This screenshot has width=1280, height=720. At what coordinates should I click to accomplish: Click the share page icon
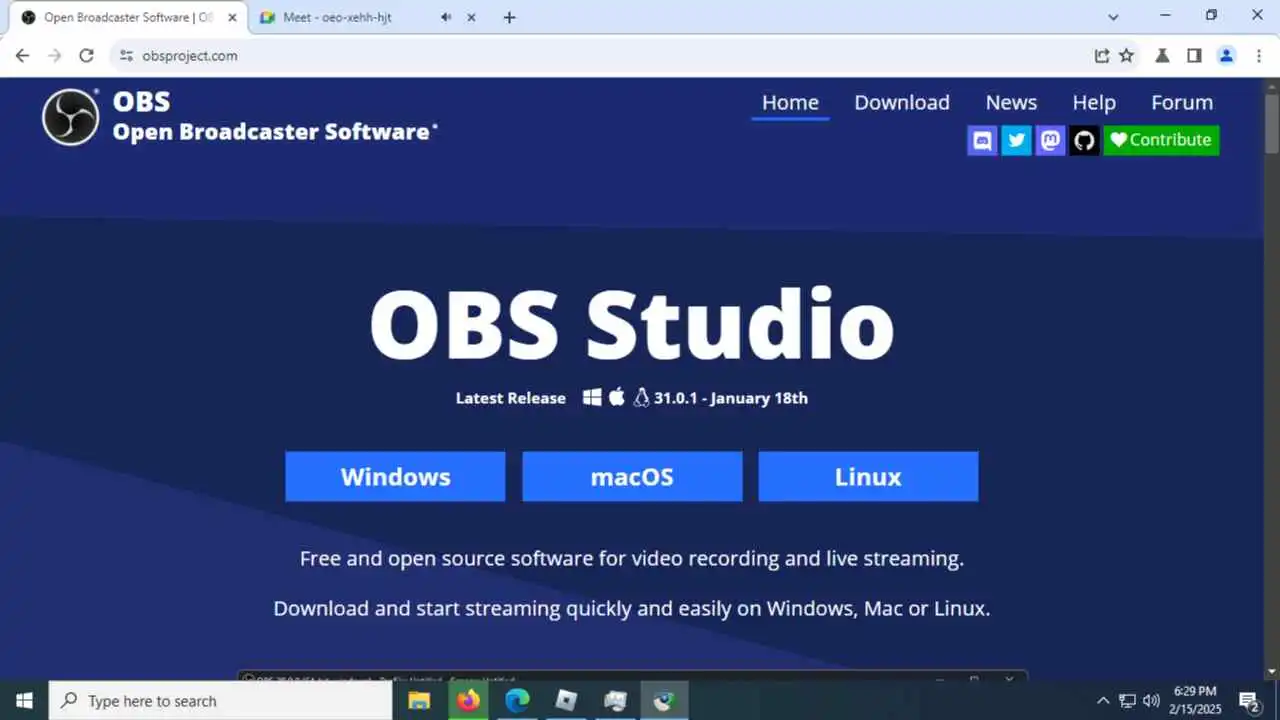pos(1101,56)
